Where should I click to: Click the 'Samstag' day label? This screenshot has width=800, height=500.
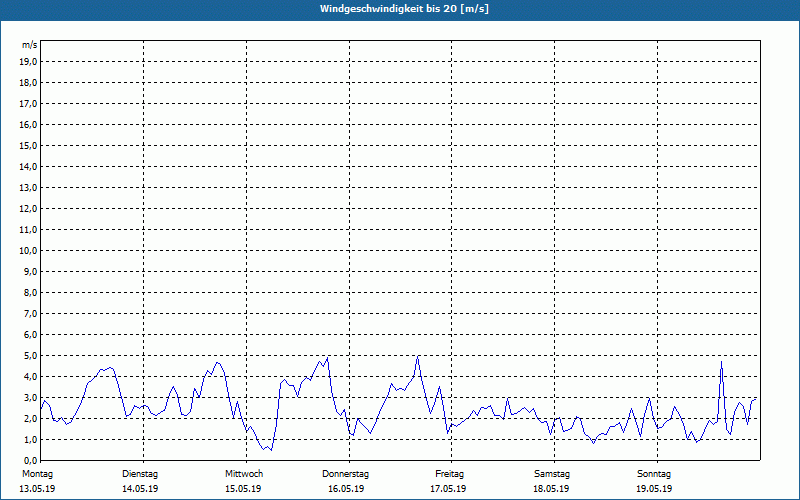[552, 474]
